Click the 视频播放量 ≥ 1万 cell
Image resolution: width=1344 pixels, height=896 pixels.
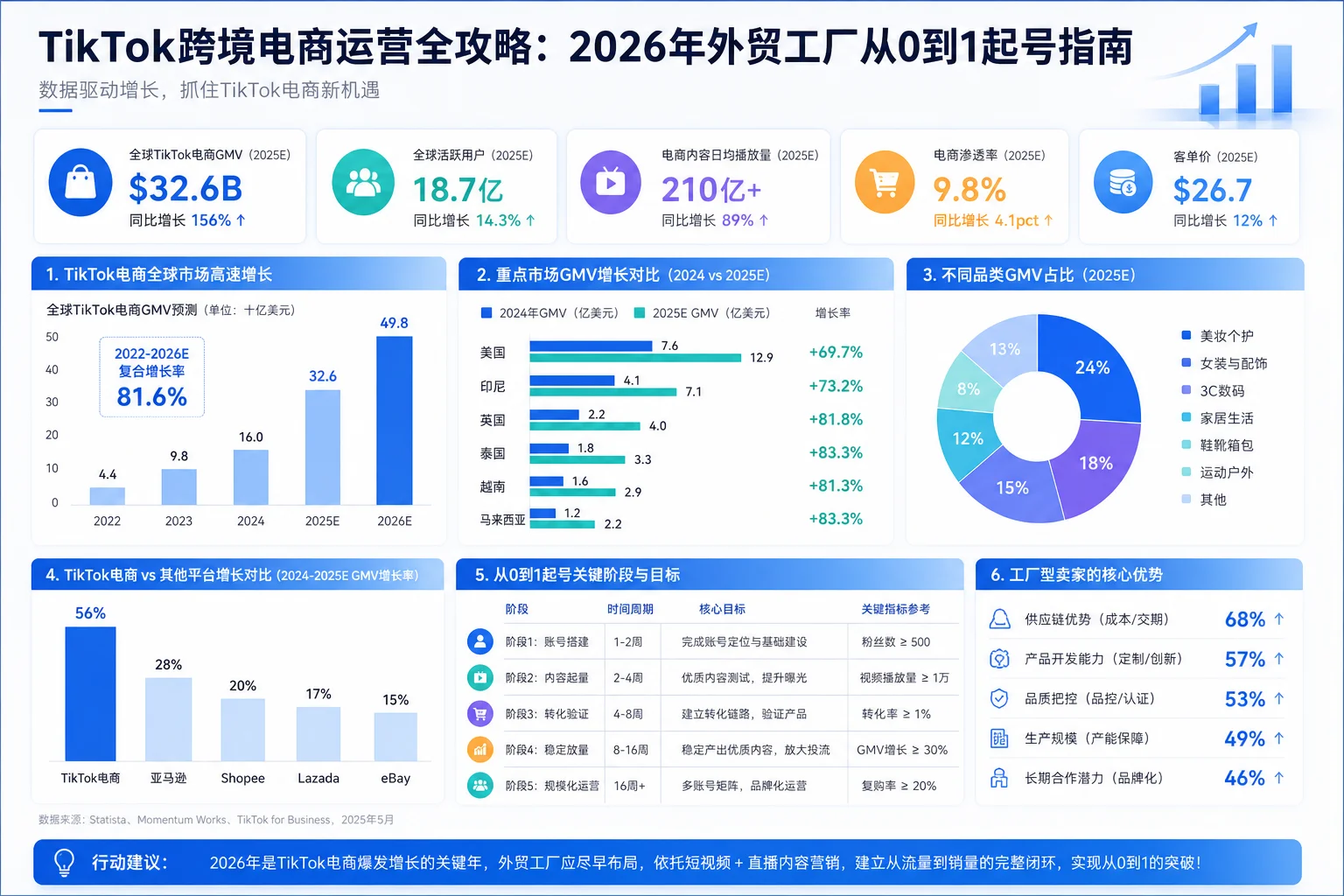[904, 677]
